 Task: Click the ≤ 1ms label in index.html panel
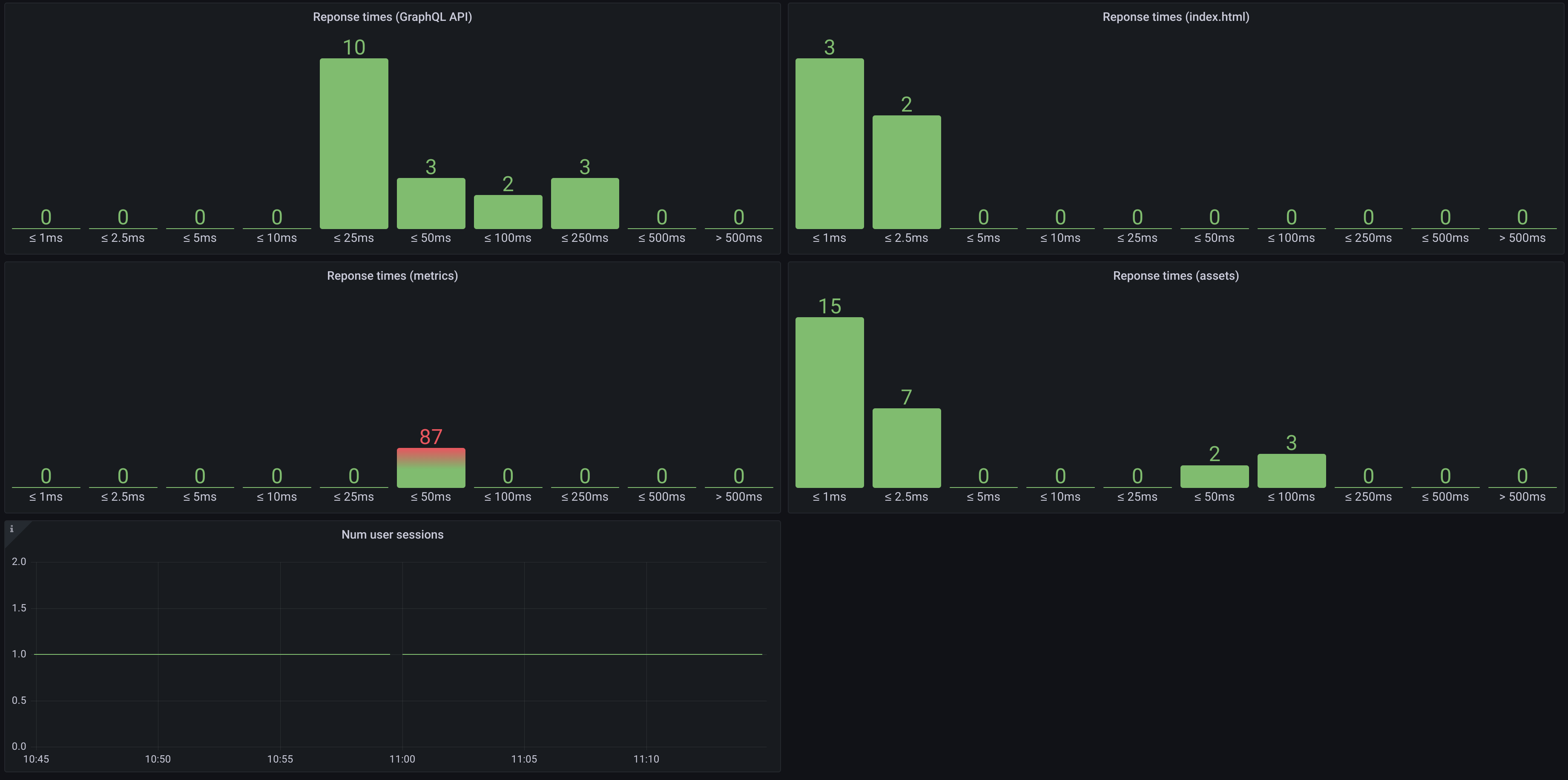pos(829,238)
